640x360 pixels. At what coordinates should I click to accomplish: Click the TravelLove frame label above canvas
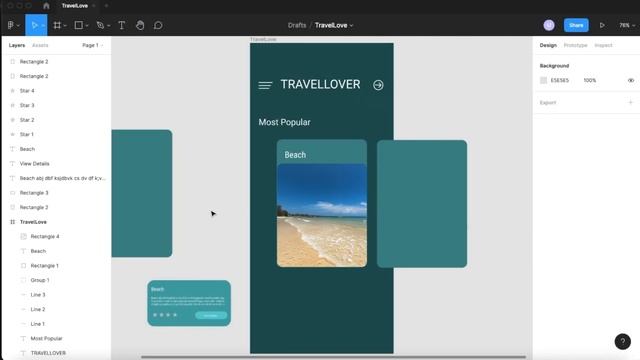click(263, 40)
